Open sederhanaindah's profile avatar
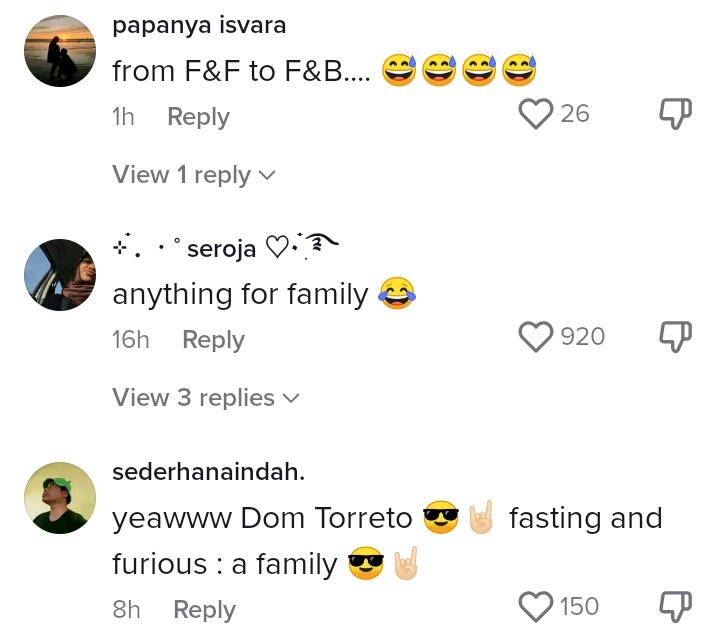Screen dimensions: 720x641 pos(58,498)
